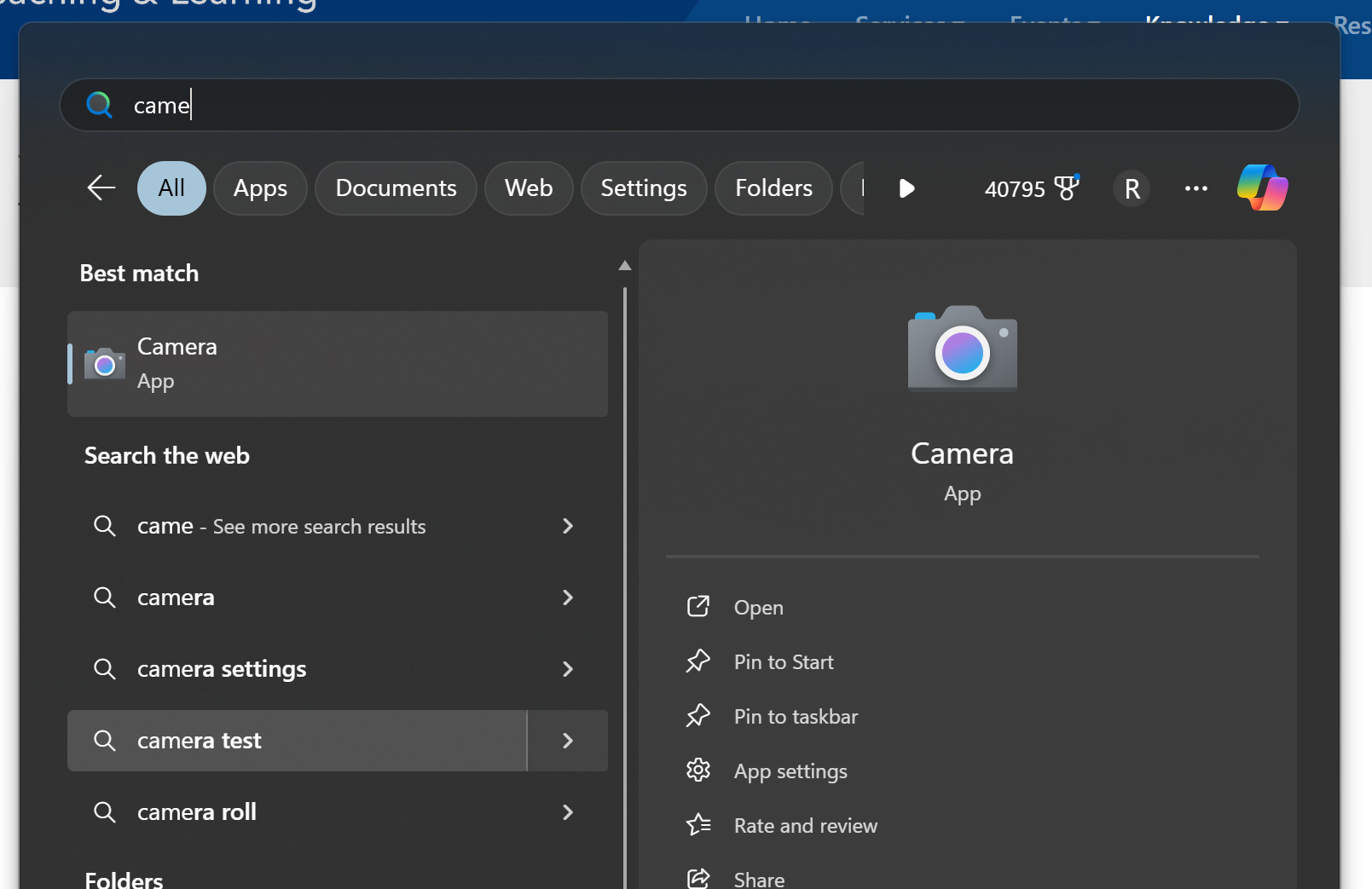The height and width of the screenshot is (889, 1372).
Task: Select the Web filter pill
Action: (529, 188)
